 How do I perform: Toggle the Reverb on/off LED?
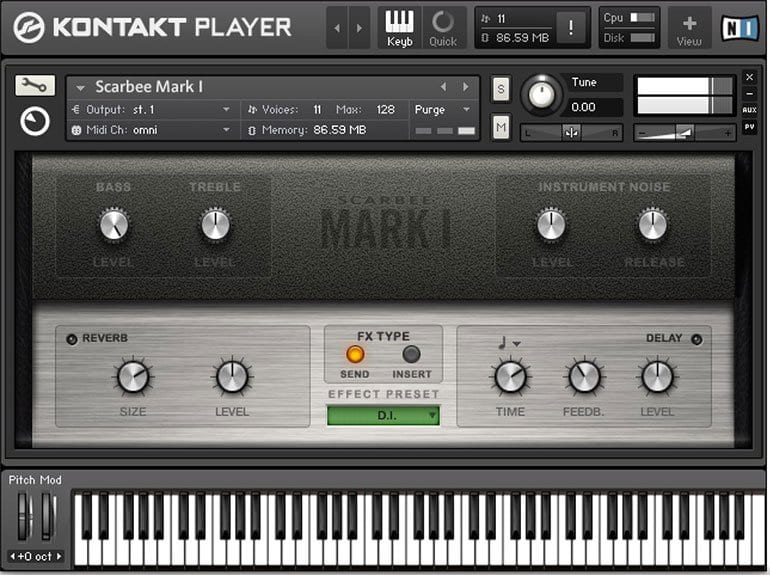pos(72,339)
